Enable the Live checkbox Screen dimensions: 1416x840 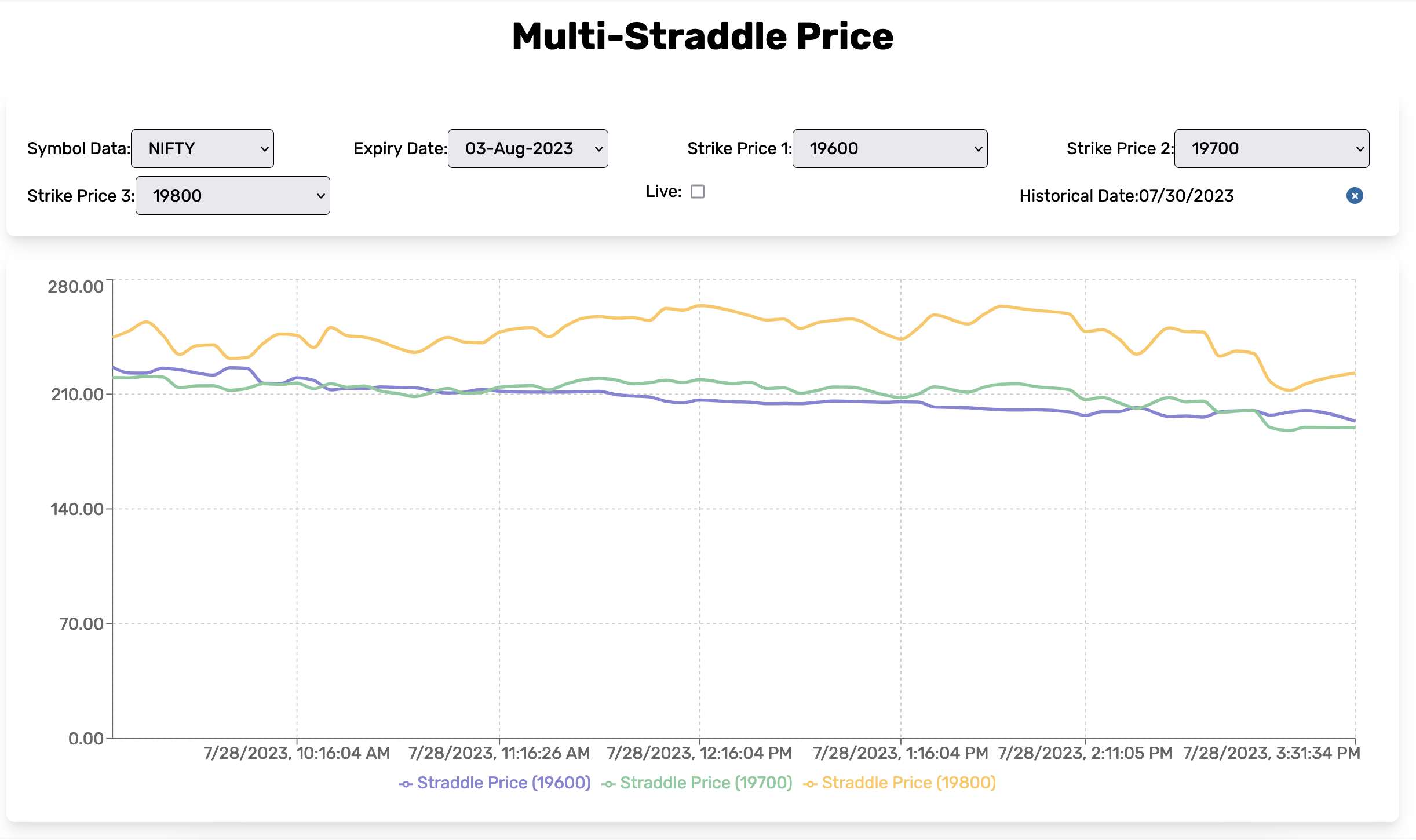click(x=698, y=191)
